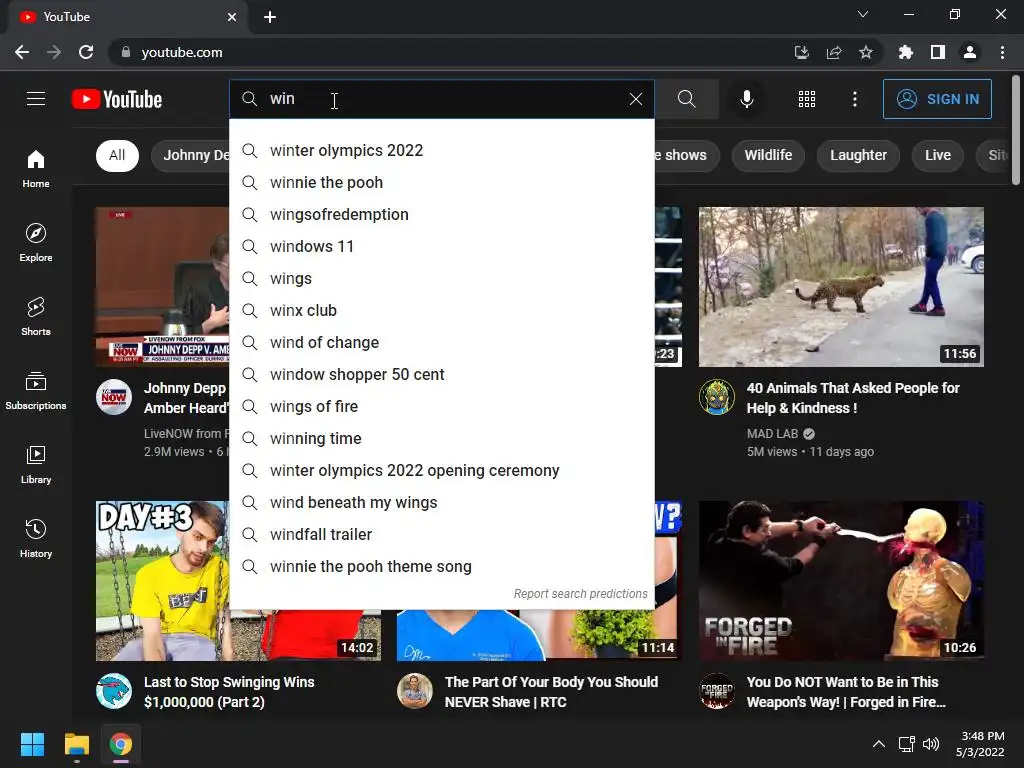Open YouTube settings three-dot menu

[x=854, y=99]
